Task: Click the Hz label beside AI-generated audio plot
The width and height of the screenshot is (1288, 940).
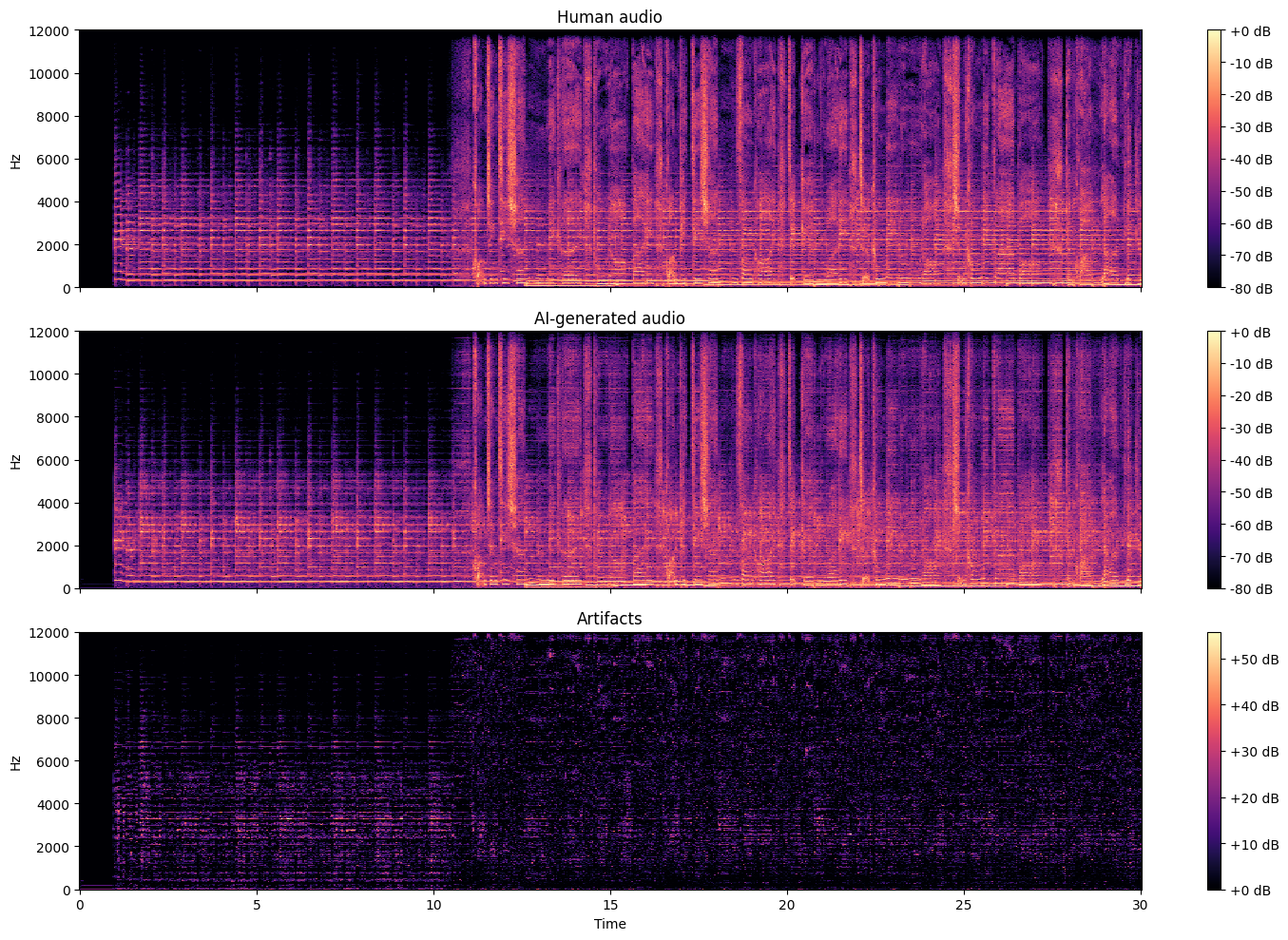Action: (15, 460)
